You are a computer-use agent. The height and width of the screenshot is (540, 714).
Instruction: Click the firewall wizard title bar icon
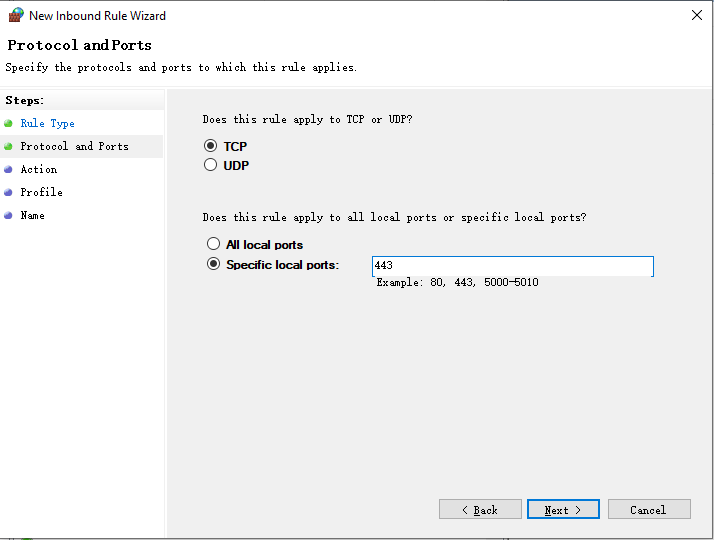(x=16, y=15)
